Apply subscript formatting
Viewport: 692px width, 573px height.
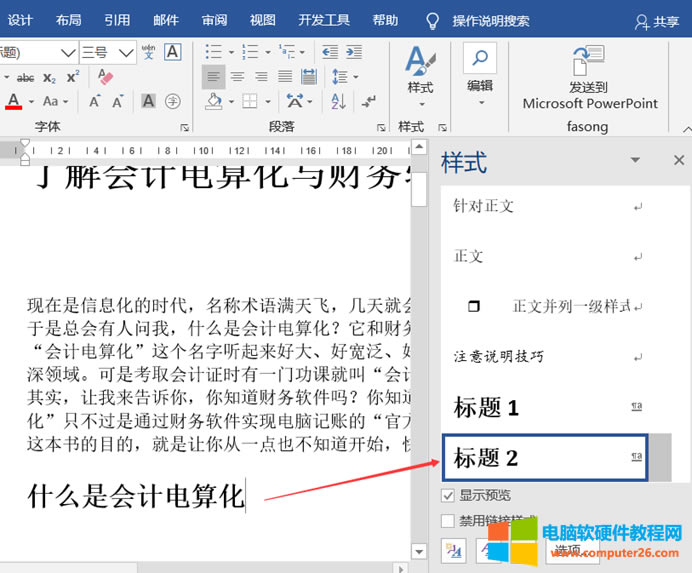51,76
